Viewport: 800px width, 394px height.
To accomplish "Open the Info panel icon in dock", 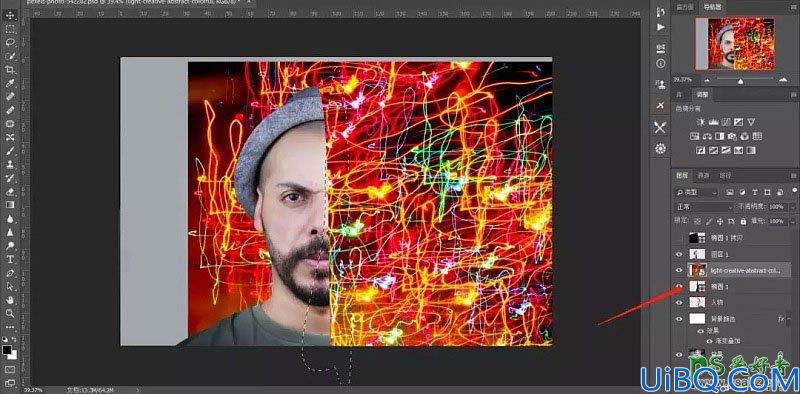I will [x=661, y=64].
